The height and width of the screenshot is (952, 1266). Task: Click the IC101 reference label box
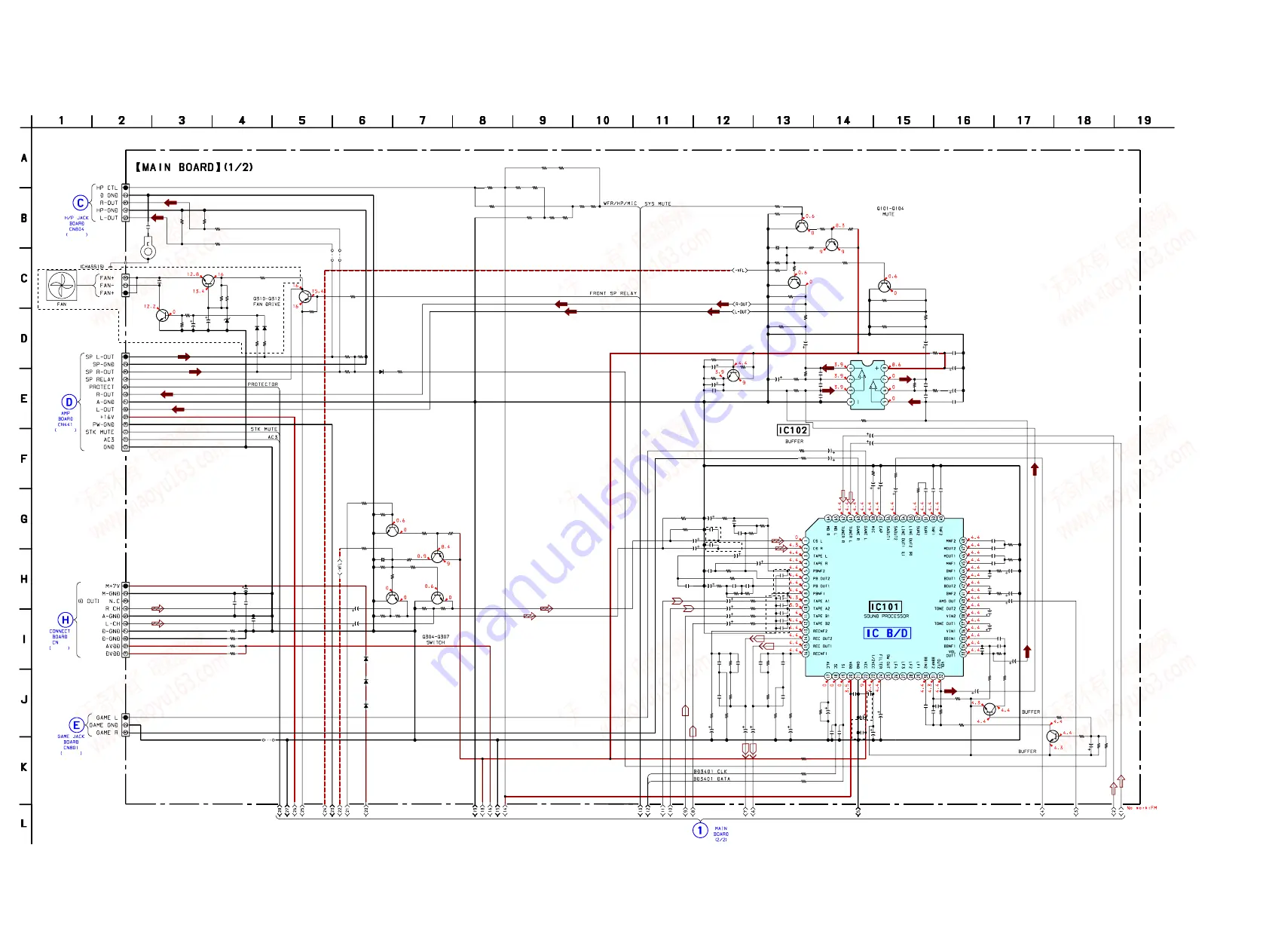tap(885, 607)
